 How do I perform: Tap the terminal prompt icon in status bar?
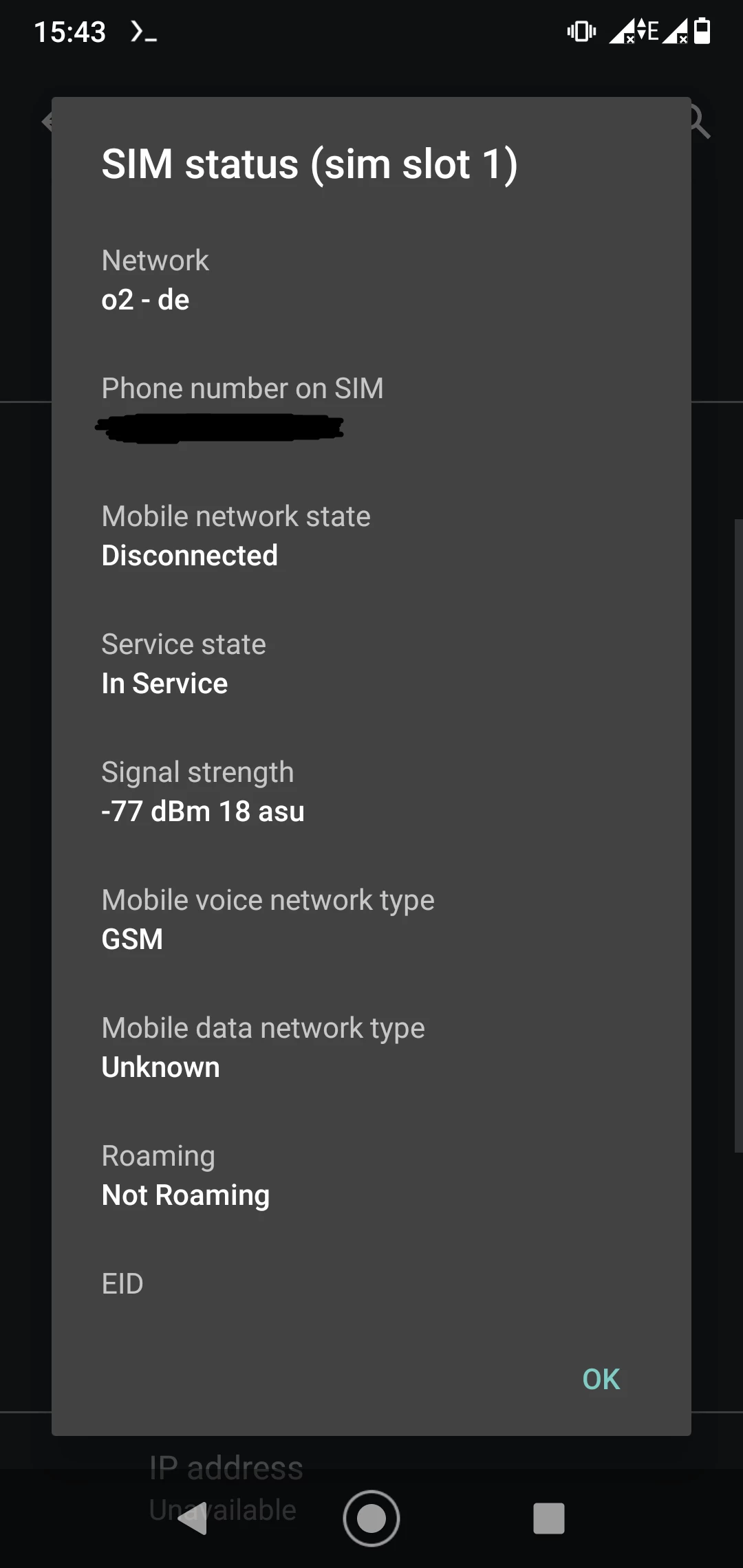(144, 32)
